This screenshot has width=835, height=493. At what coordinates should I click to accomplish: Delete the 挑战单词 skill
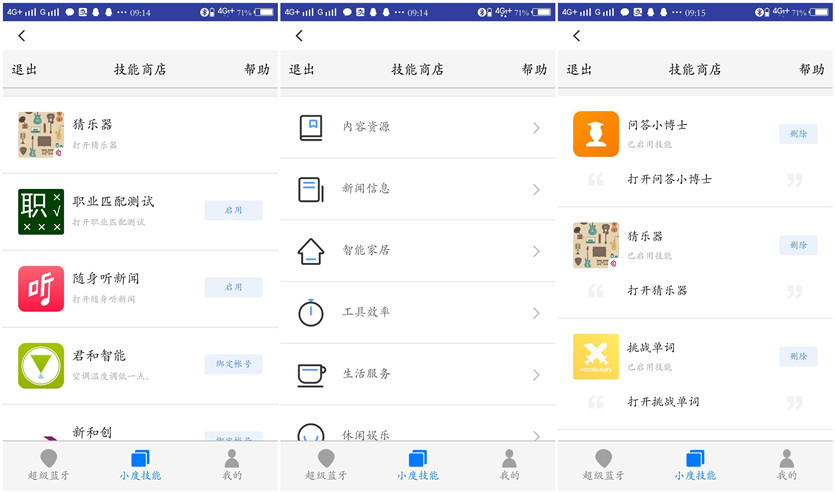(798, 356)
